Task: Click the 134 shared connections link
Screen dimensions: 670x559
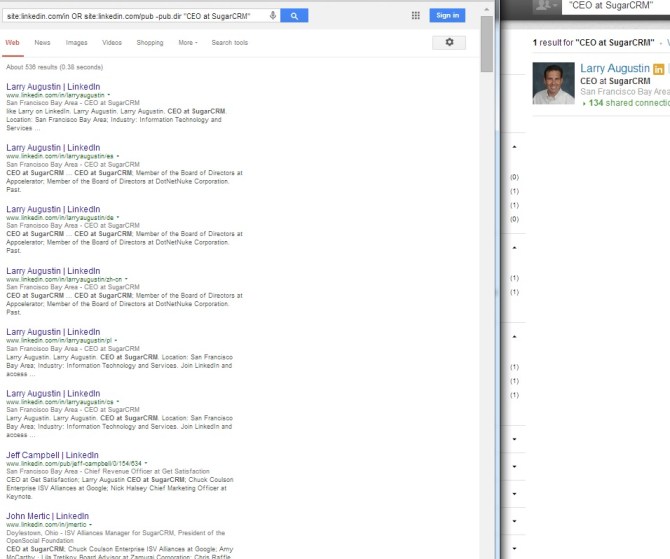Action: click(x=629, y=103)
